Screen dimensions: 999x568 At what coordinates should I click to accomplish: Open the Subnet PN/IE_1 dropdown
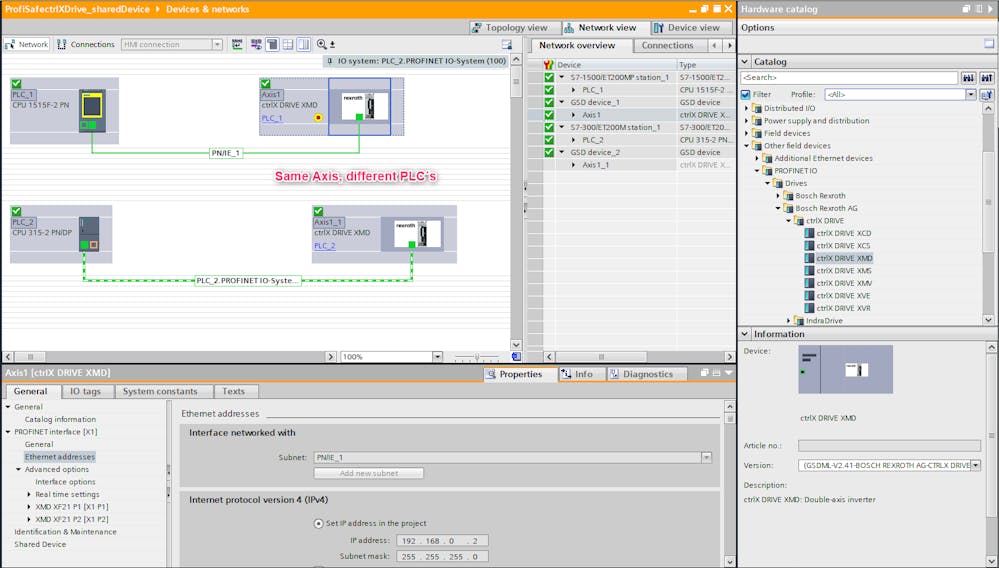pos(706,457)
